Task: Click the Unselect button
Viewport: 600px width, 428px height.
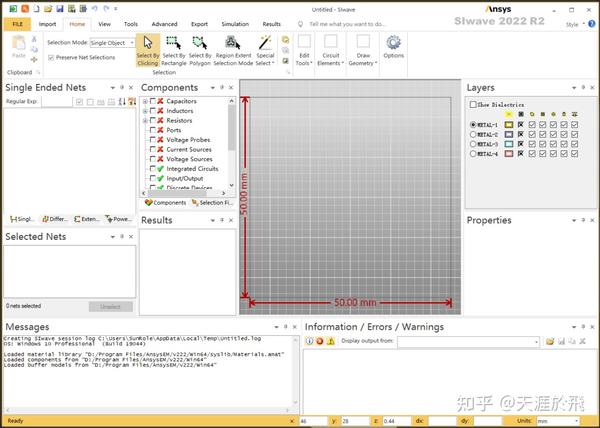Action: point(111,306)
